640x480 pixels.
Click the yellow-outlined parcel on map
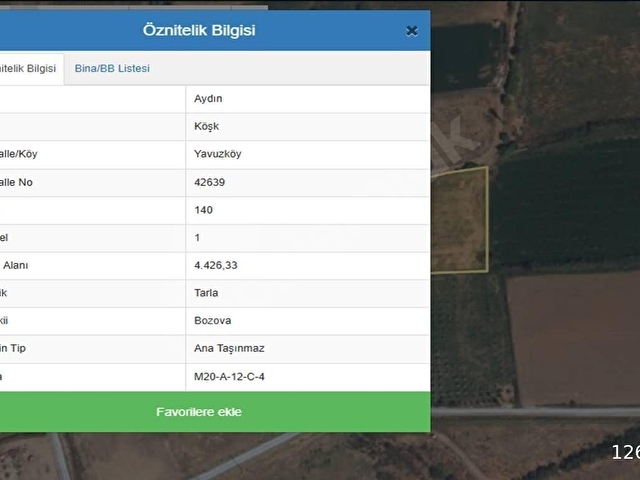click(459, 220)
